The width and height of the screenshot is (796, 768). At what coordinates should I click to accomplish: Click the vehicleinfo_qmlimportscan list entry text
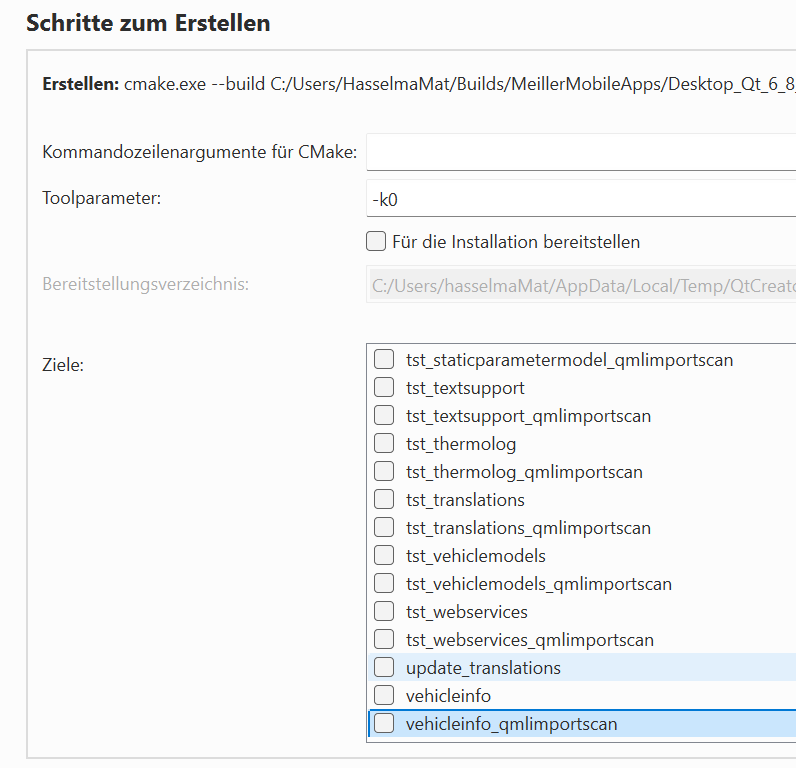(511, 723)
